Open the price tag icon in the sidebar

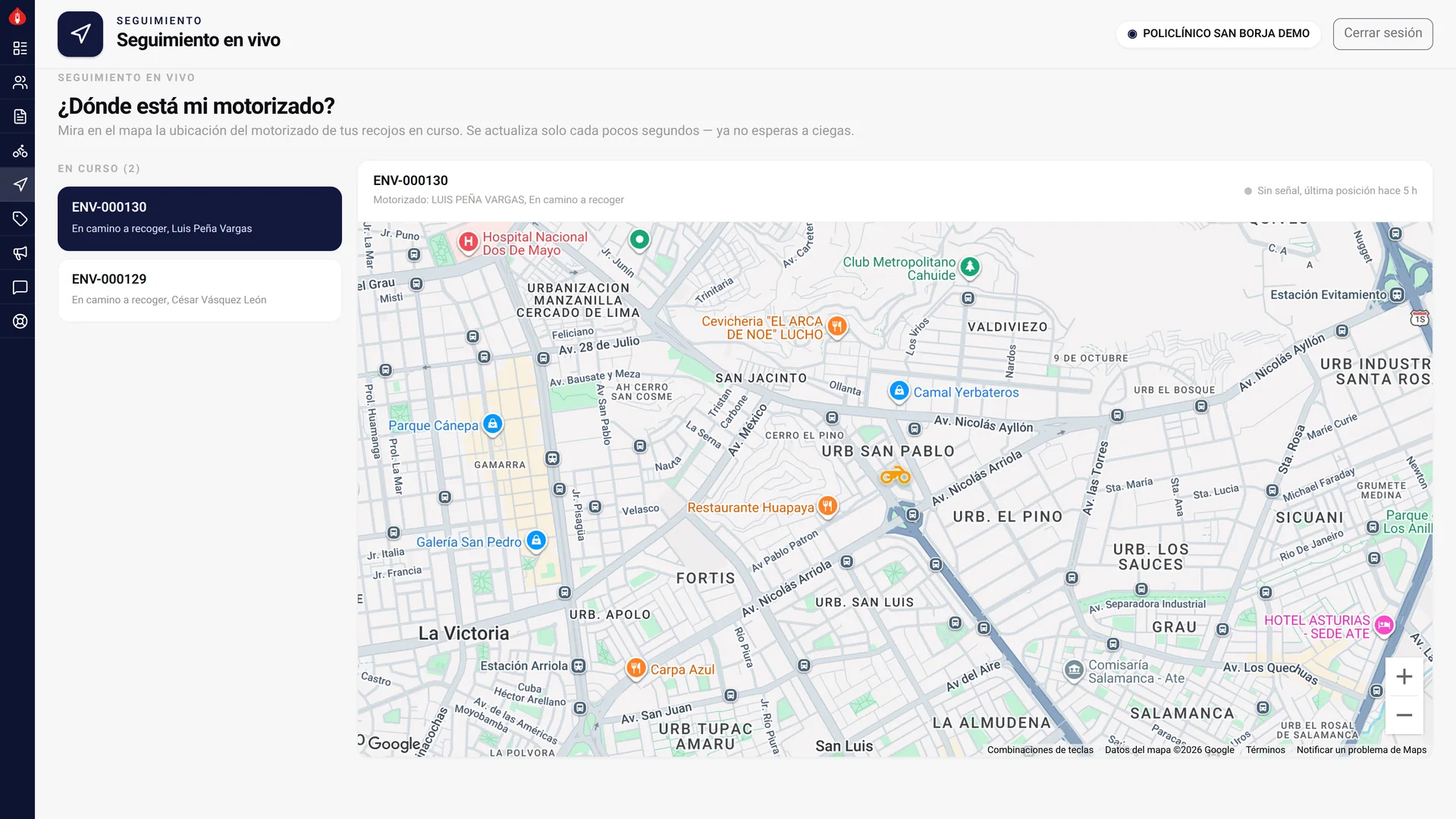pos(20,219)
